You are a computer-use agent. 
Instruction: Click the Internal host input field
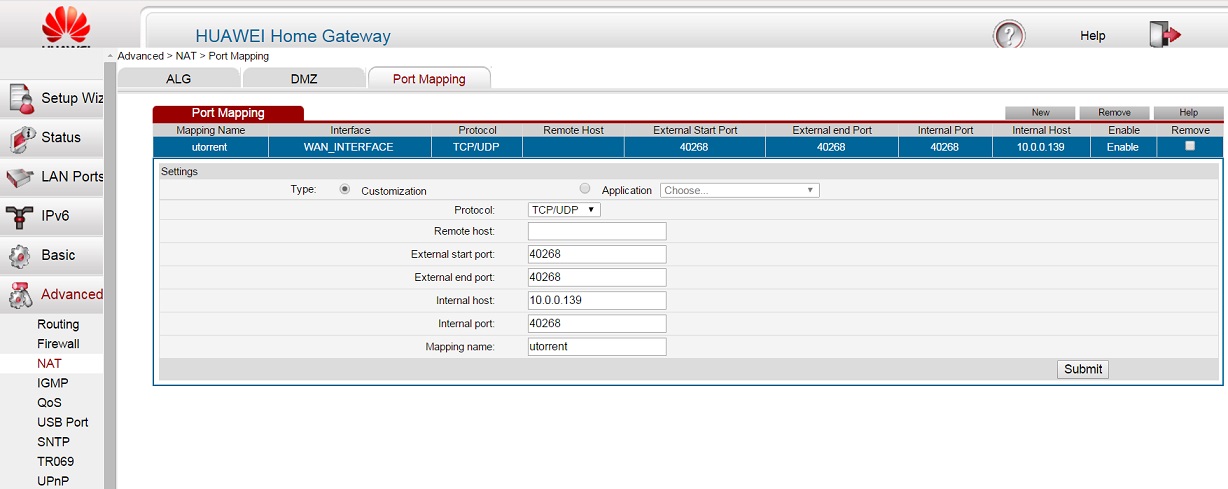tap(597, 300)
